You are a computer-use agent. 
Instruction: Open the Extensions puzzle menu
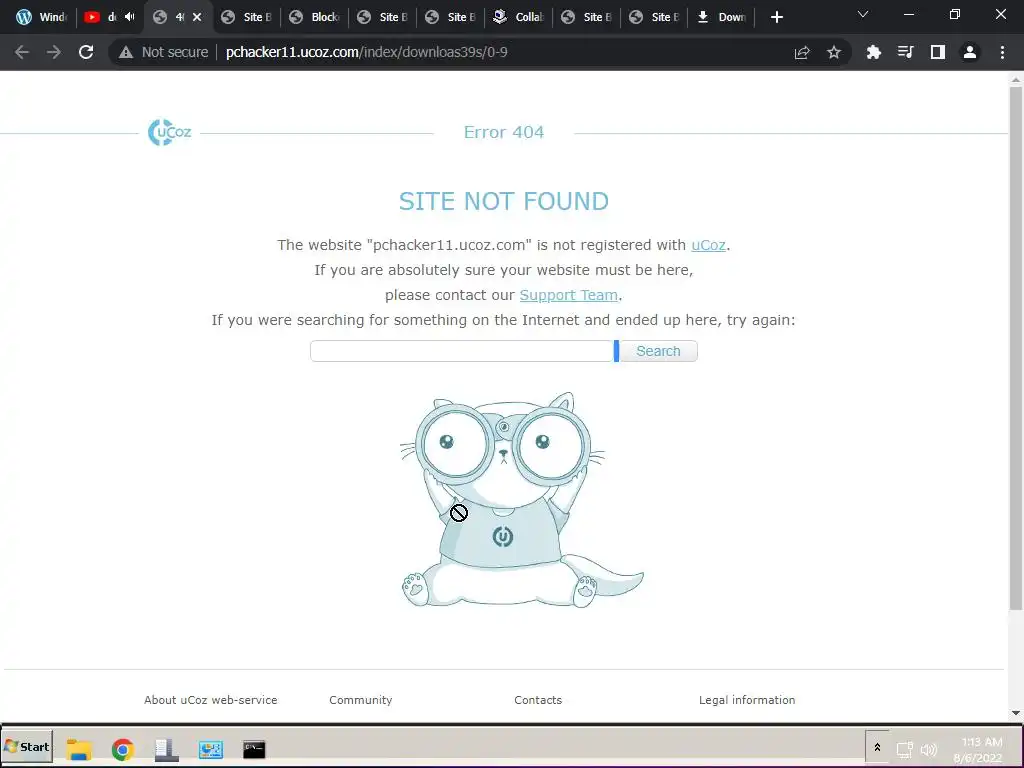[874, 52]
